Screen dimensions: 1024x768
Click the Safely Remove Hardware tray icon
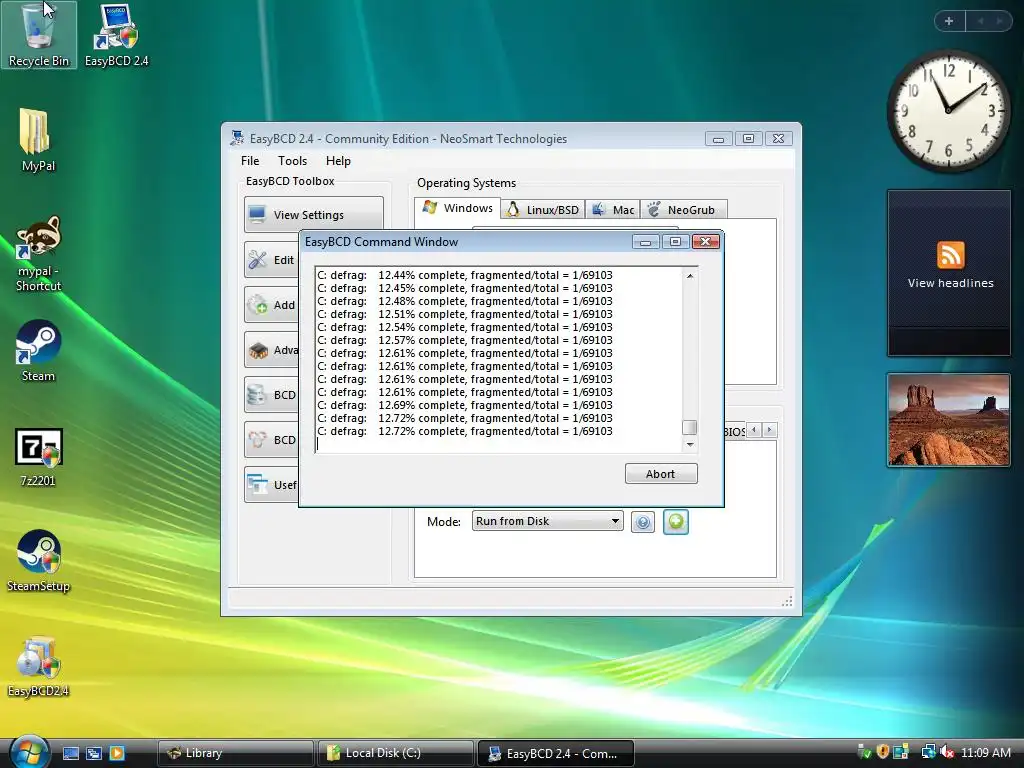[864, 752]
